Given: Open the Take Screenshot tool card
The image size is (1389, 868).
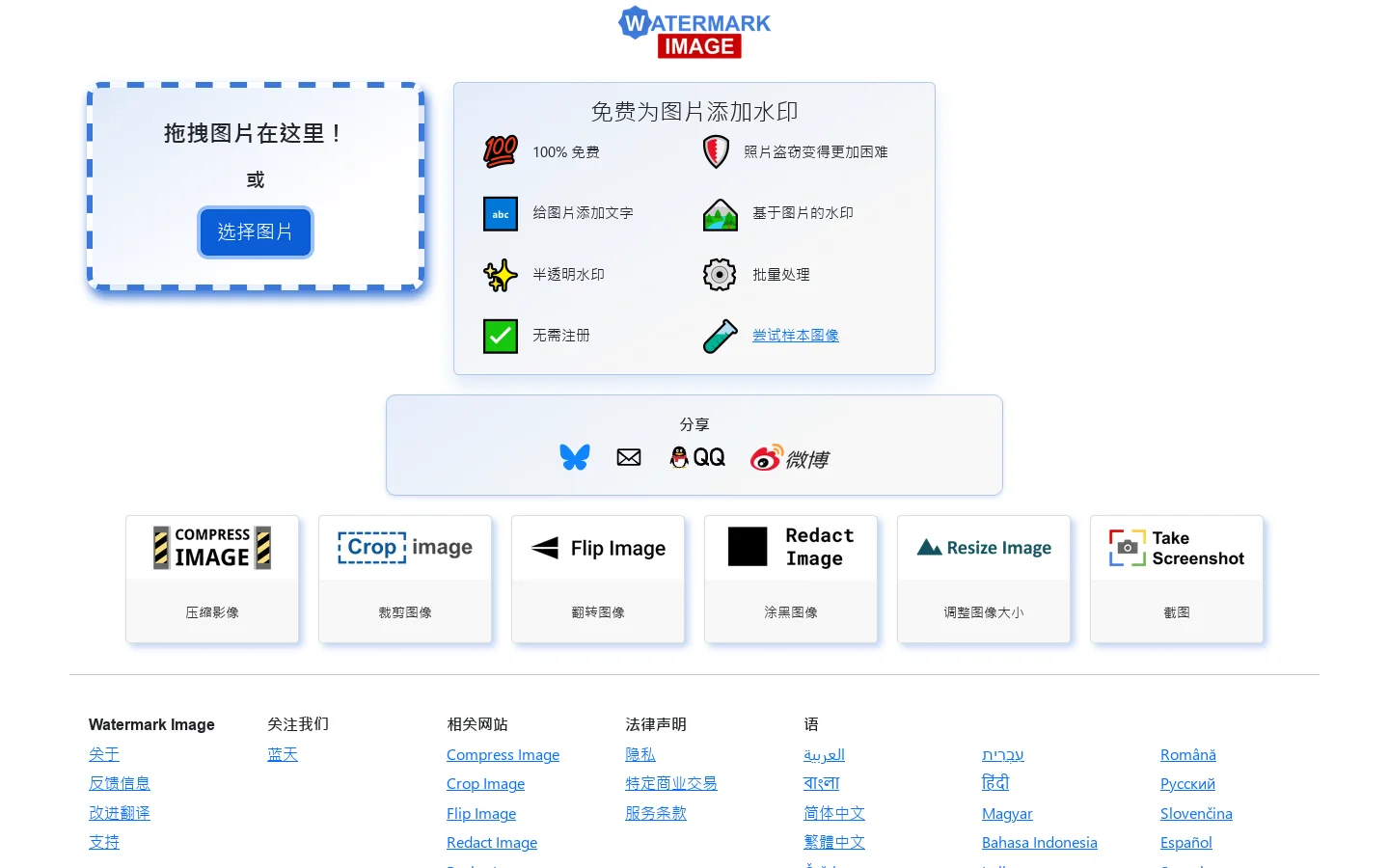Looking at the screenshot, I should point(1177,579).
